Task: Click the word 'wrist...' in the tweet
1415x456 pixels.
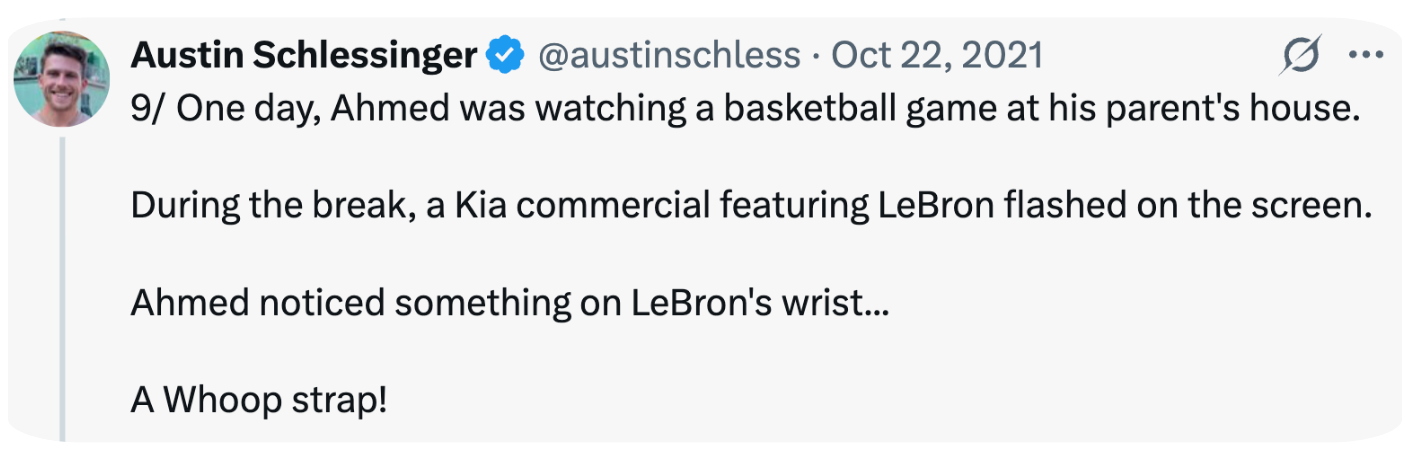Action: [x=832, y=304]
